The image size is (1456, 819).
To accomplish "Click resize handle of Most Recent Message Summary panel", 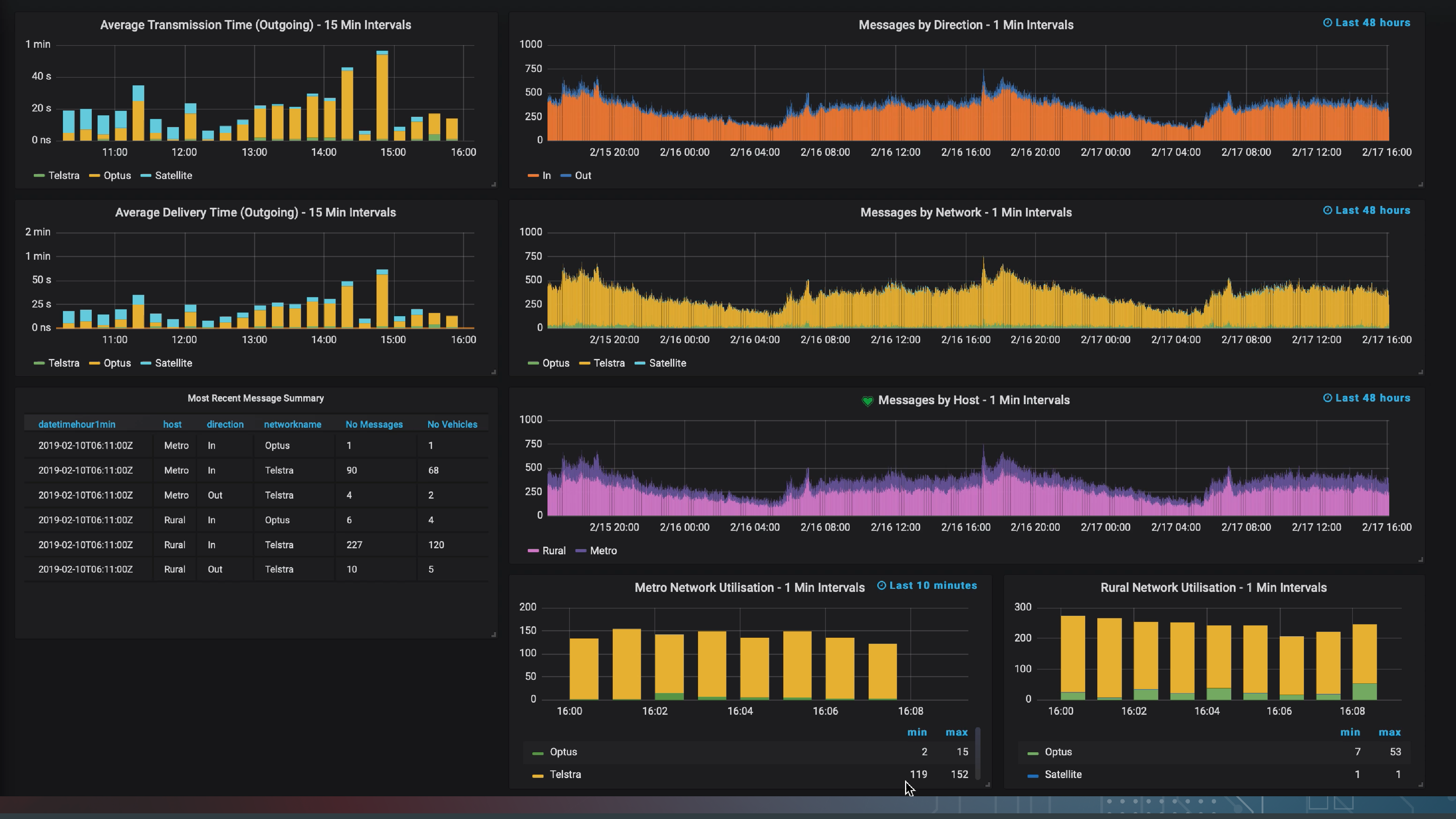I will (x=493, y=635).
